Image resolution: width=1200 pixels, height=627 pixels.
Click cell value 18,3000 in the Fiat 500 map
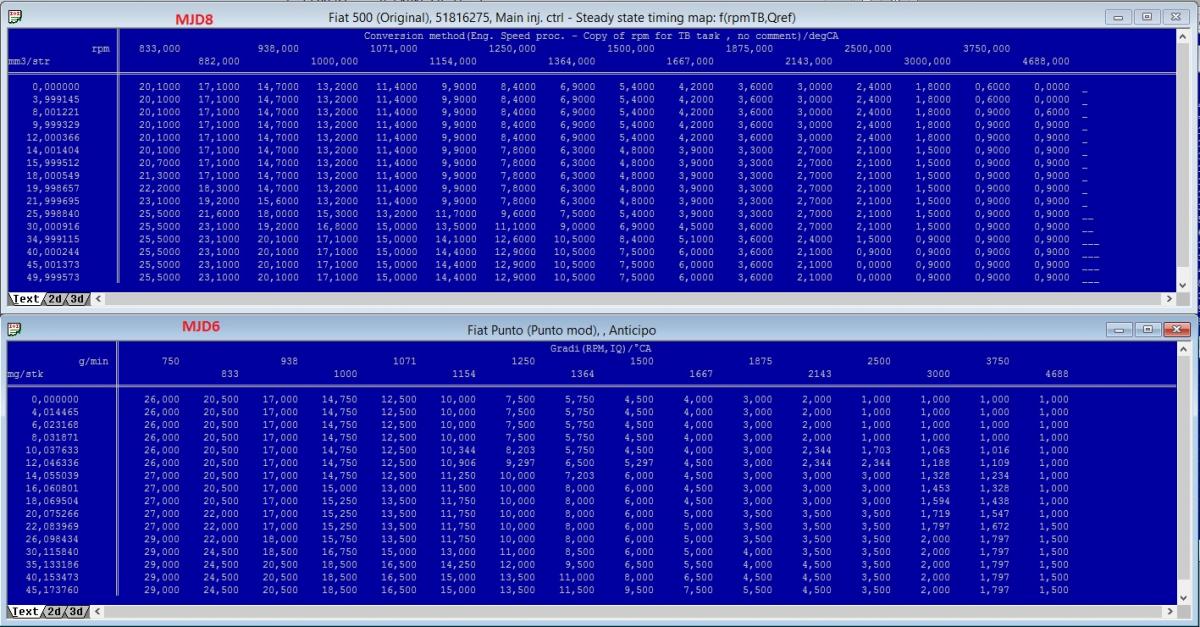219,189
